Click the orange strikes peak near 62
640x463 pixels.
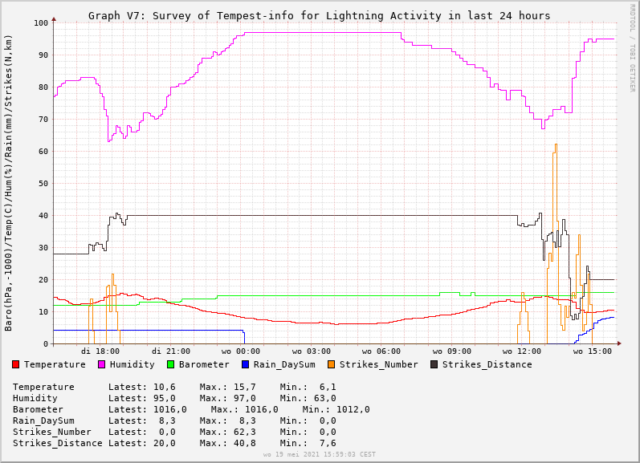[556, 146]
